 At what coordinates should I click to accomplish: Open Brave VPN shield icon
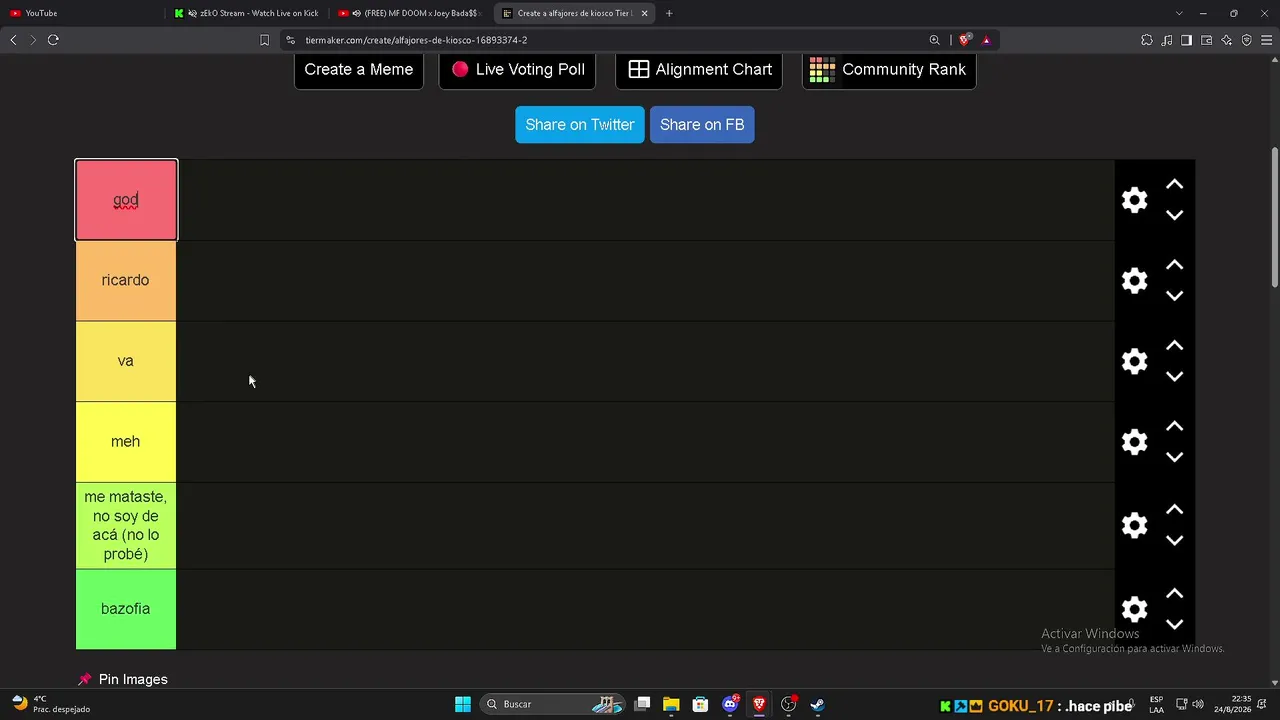[x=1246, y=40]
